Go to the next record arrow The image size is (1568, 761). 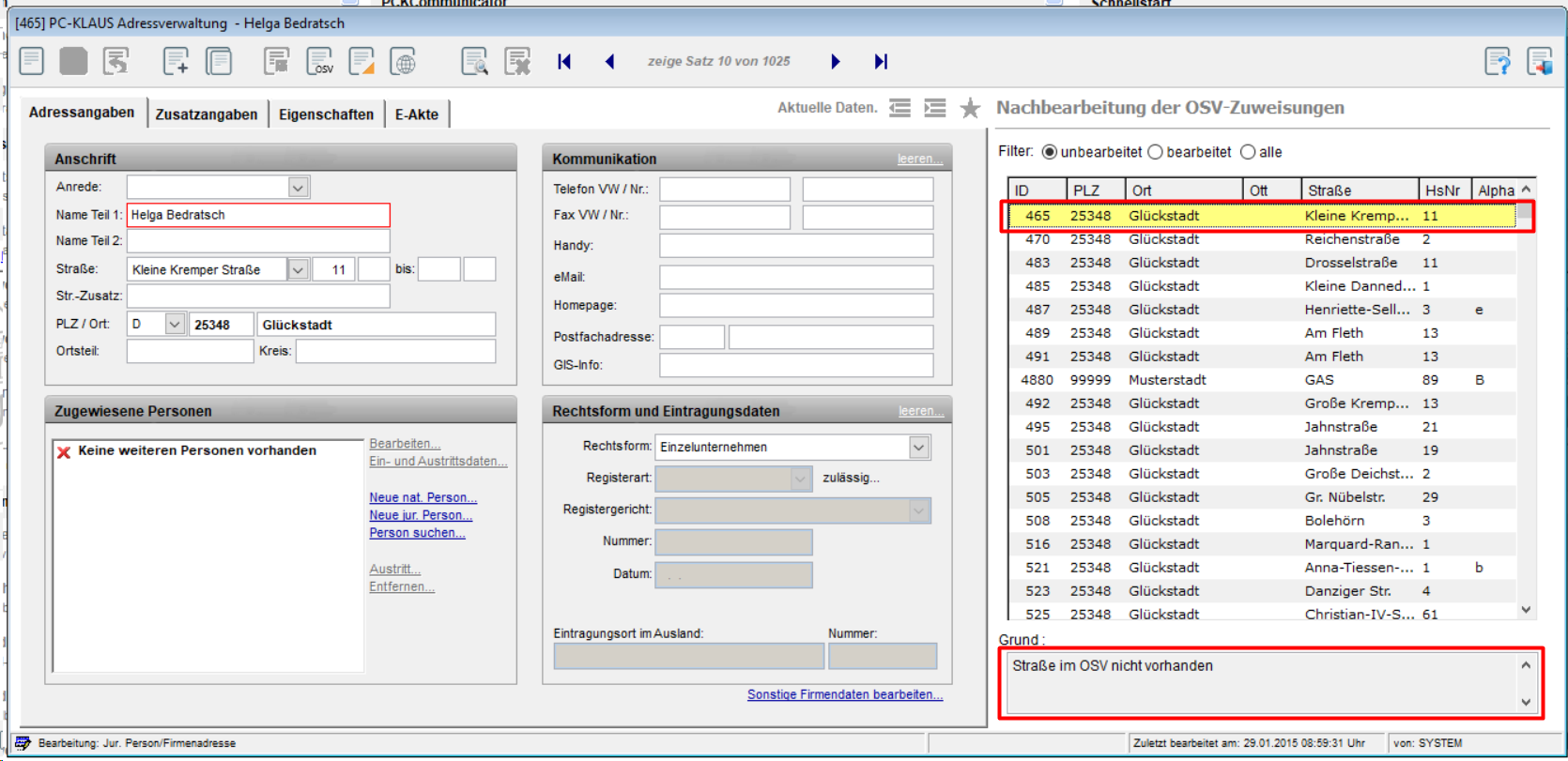[836, 62]
